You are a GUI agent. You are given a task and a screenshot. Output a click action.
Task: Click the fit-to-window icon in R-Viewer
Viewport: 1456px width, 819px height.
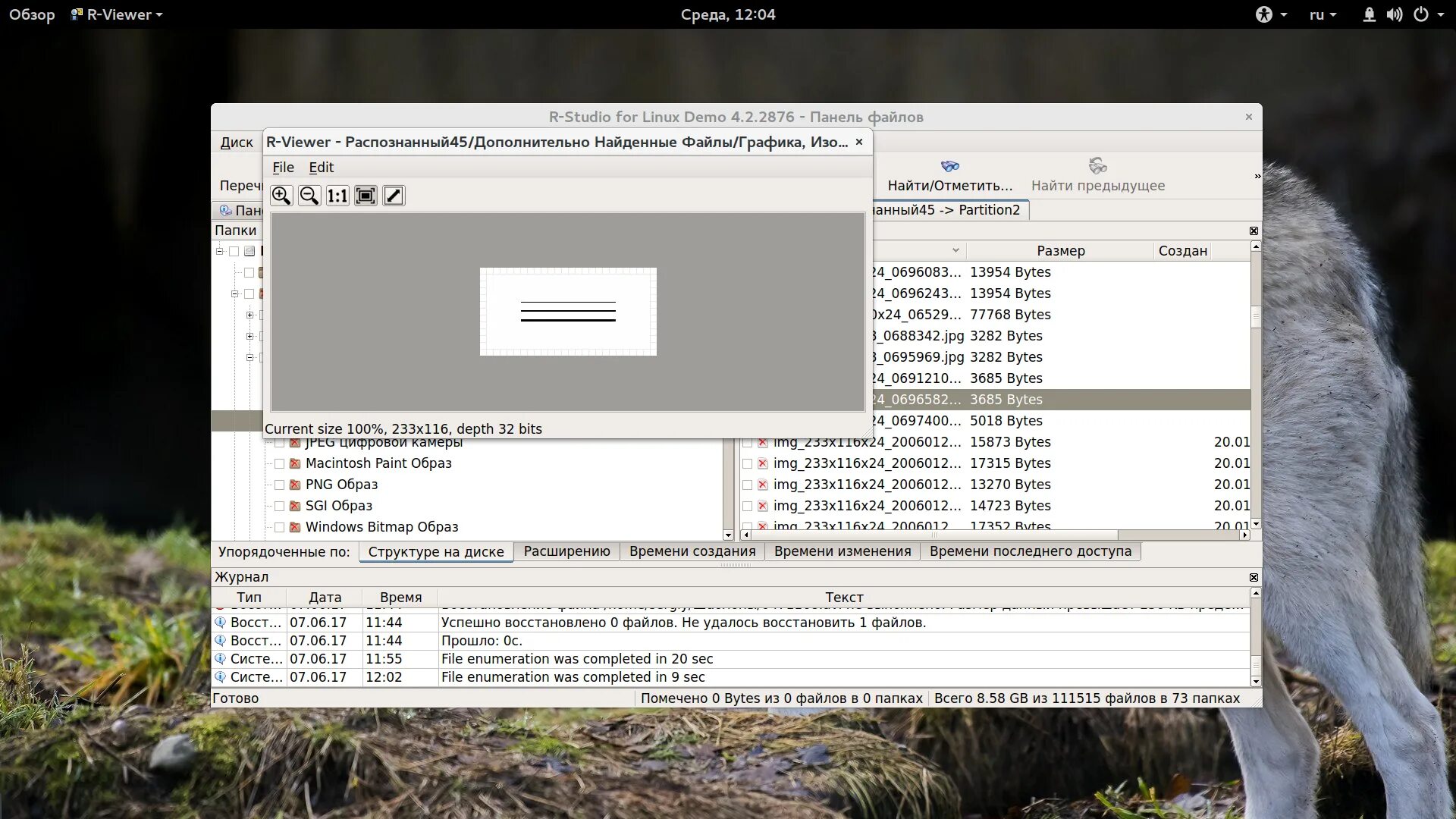366,196
